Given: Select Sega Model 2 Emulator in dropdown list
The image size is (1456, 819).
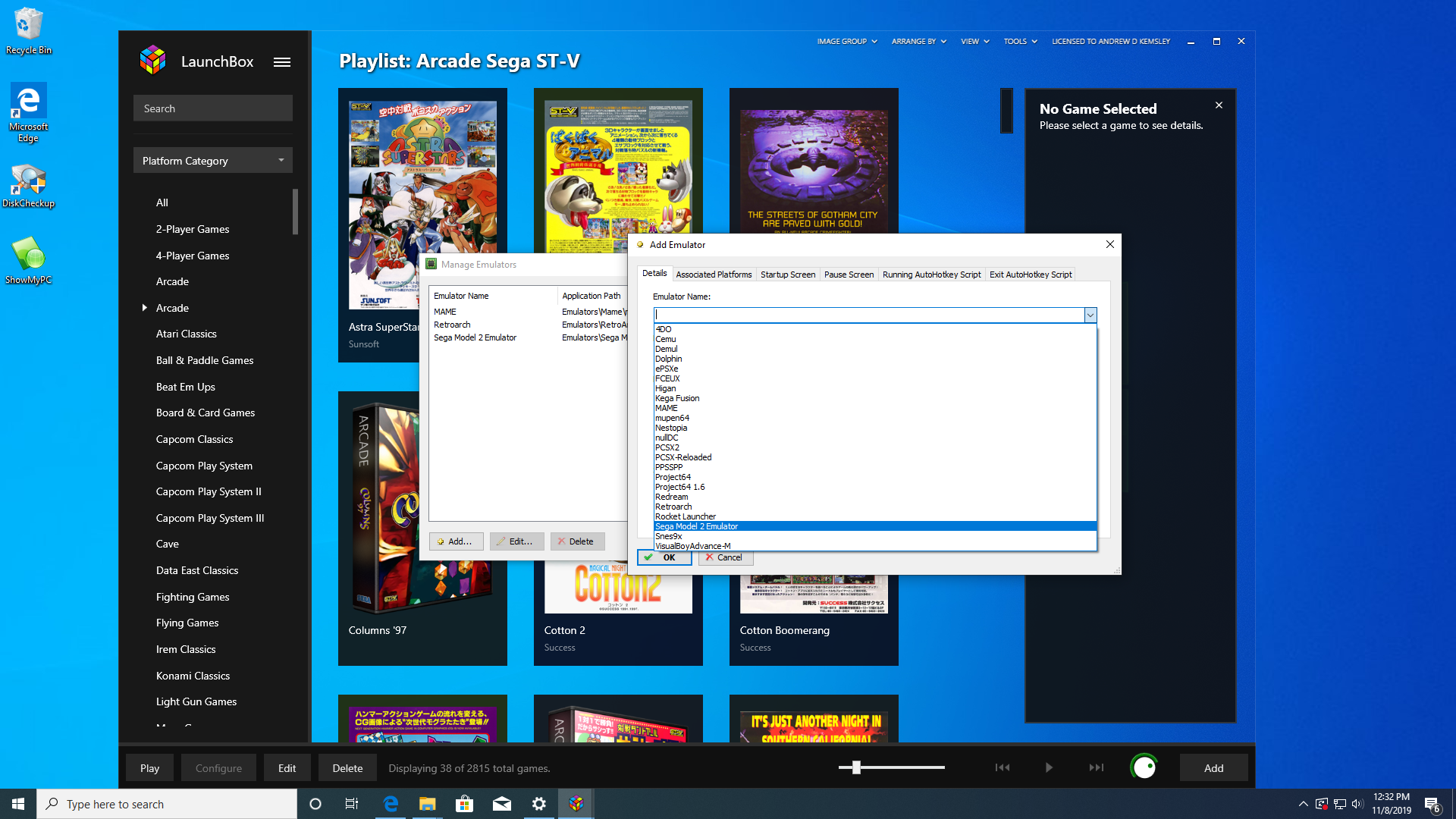Looking at the screenshot, I should click(875, 526).
